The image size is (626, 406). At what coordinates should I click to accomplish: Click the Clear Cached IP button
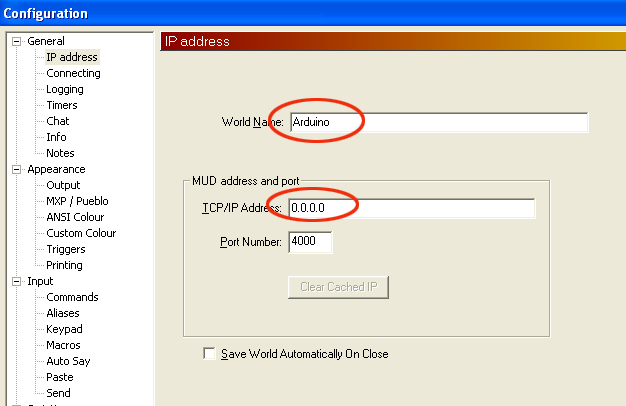pos(338,287)
